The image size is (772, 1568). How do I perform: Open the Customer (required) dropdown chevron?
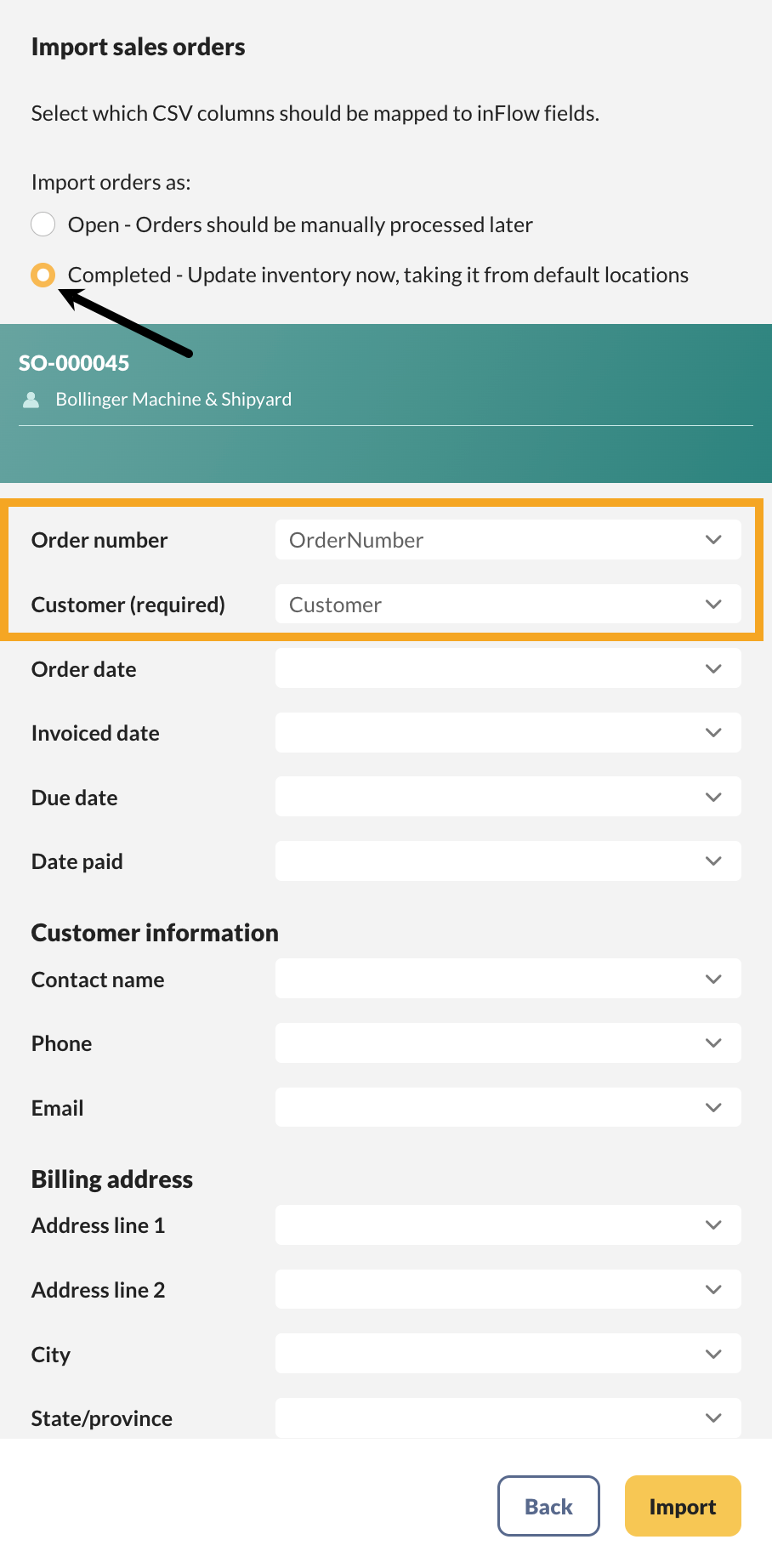pyautogui.click(x=713, y=605)
